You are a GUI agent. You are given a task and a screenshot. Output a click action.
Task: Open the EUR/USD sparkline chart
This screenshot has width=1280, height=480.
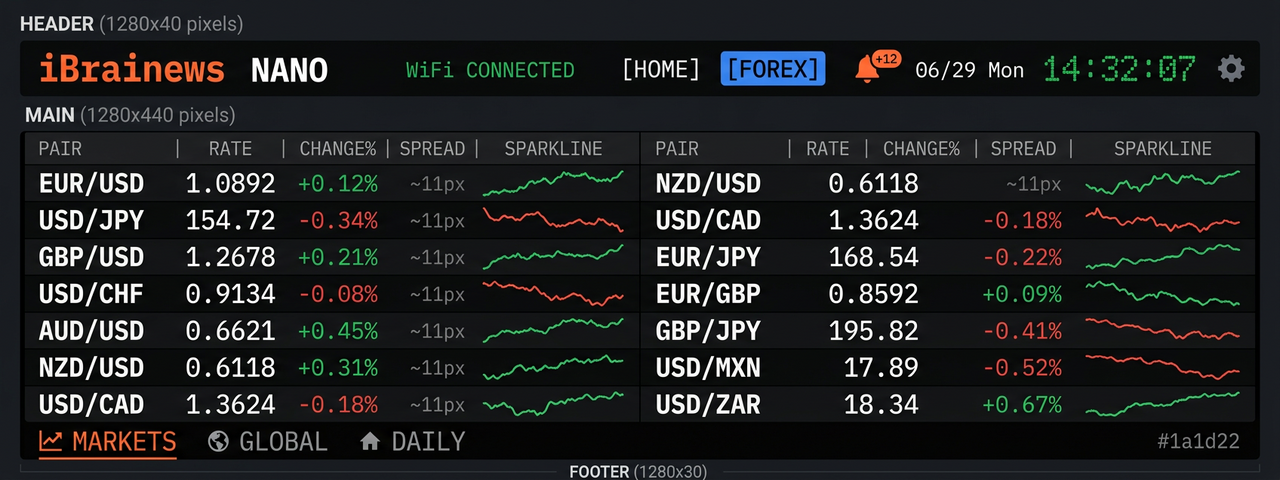(x=553, y=183)
